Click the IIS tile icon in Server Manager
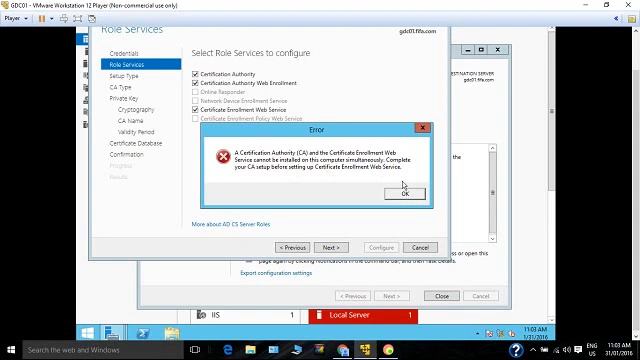Screen dimensions: 640x360 tap(201, 315)
